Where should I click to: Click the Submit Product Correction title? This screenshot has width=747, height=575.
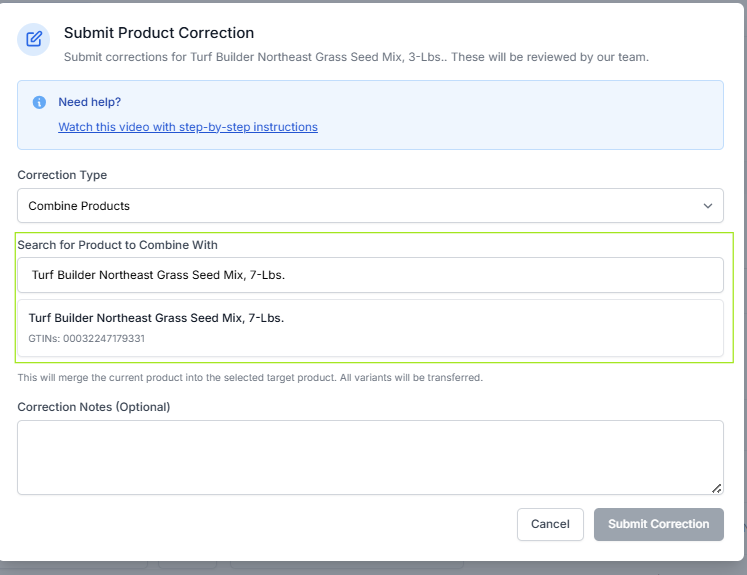159,33
